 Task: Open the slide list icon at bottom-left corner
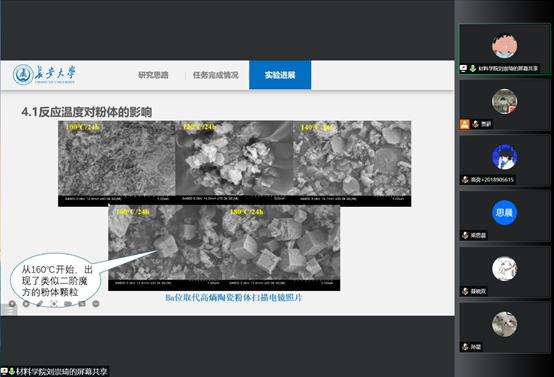9,311
